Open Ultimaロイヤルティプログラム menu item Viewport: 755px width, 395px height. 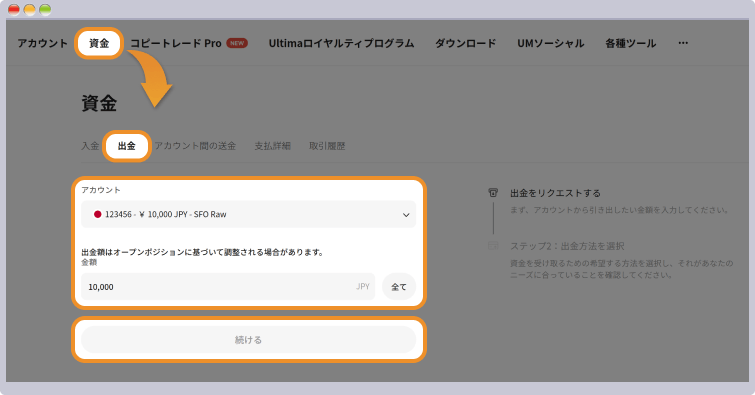341,43
